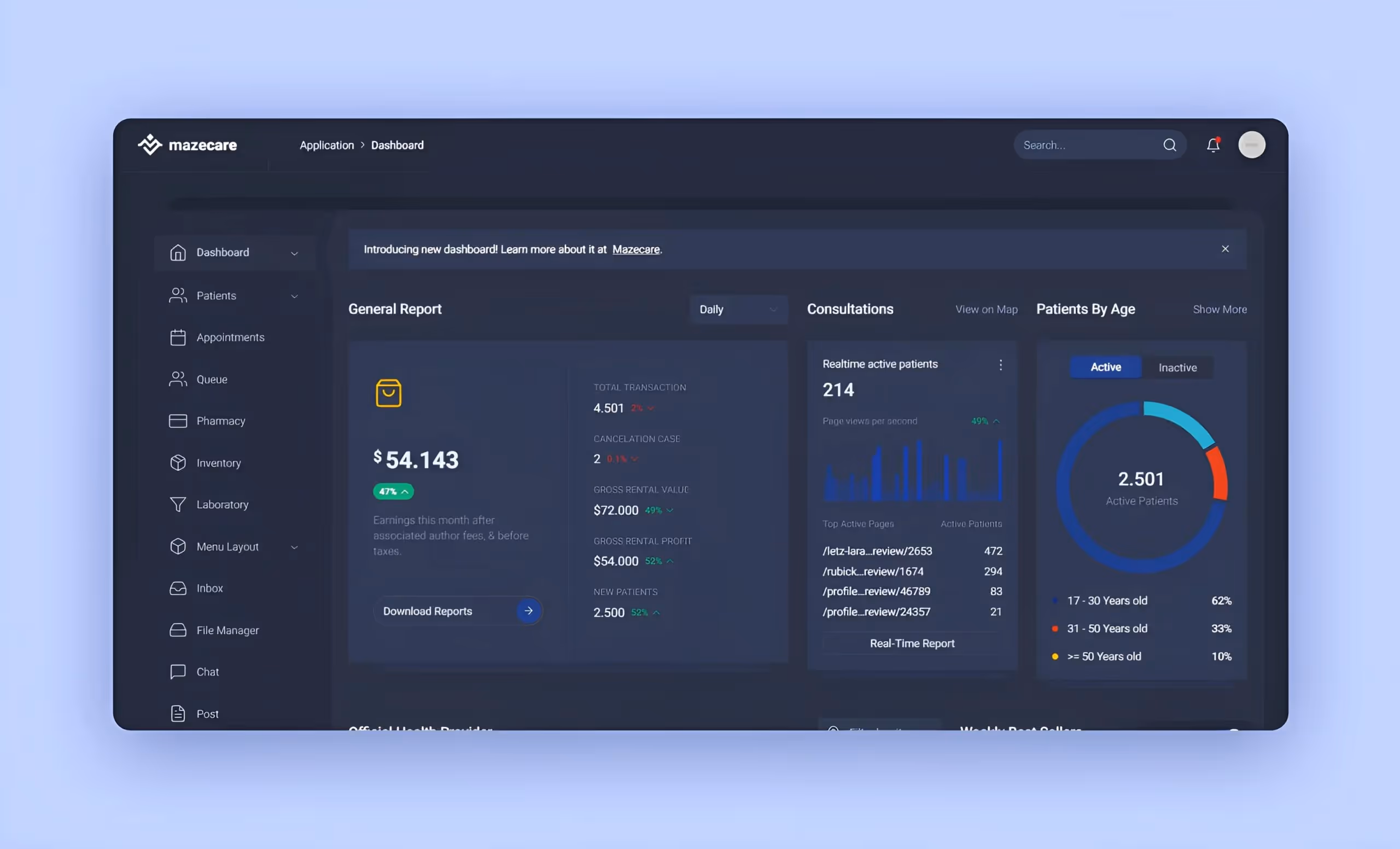Follow the Mazecare link in banner
This screenshot has width=1400, height=849.
(636, 249)
